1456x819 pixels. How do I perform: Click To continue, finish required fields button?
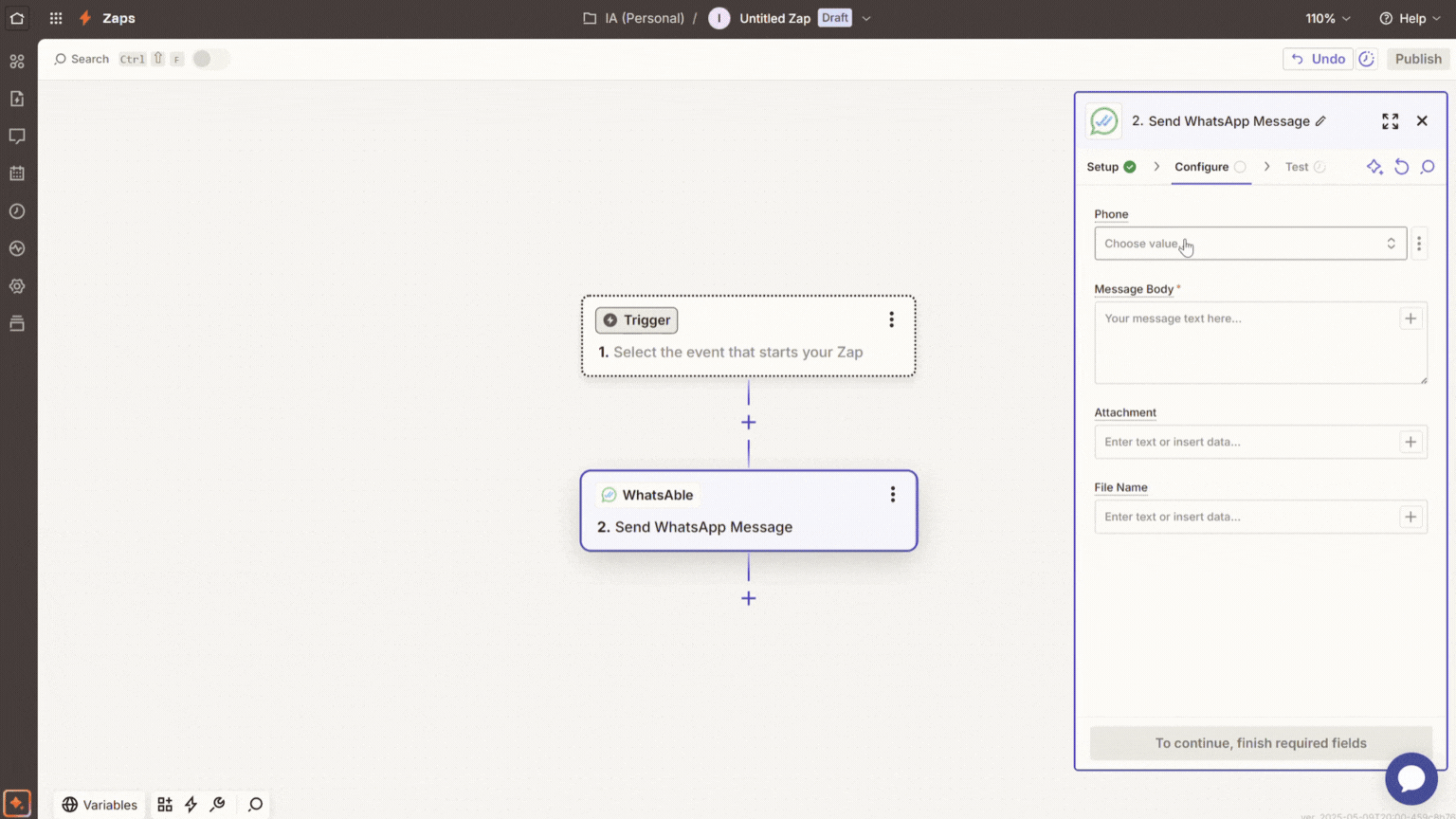[1261, 743]
